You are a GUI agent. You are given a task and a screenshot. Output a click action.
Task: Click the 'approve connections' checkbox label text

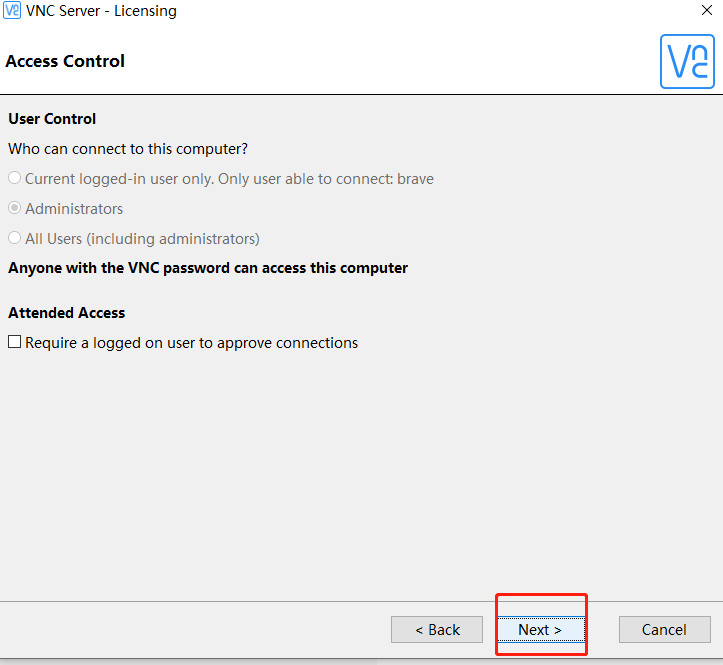coord(288,343)
